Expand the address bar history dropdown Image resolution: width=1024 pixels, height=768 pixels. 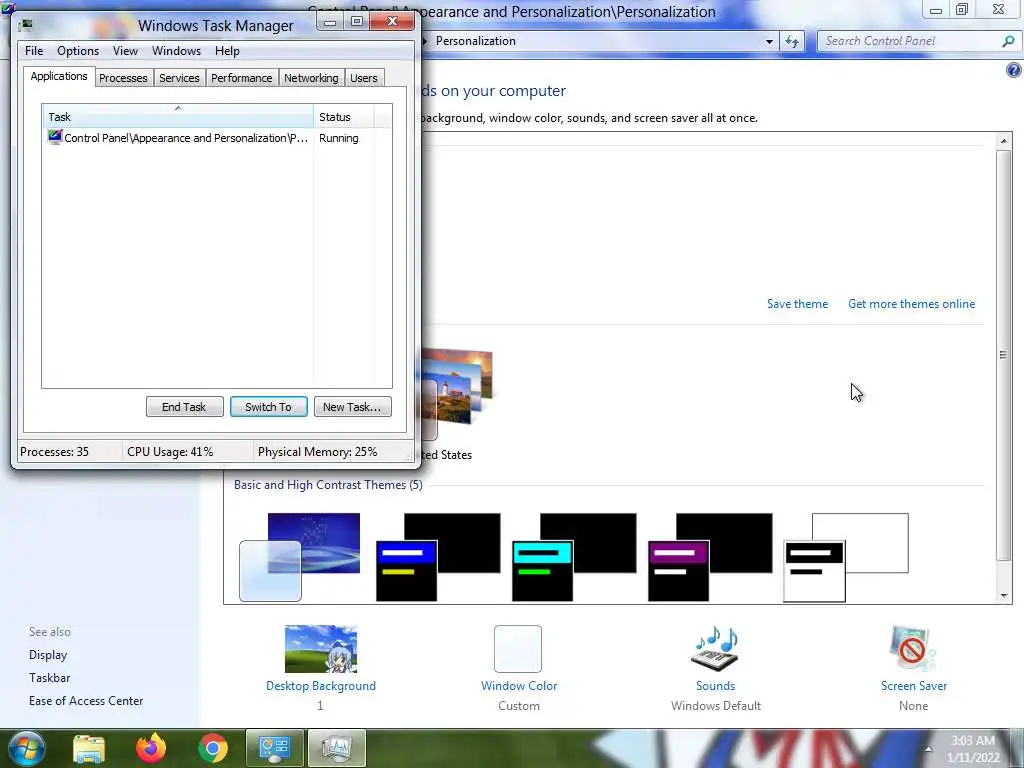click(769, 41)
